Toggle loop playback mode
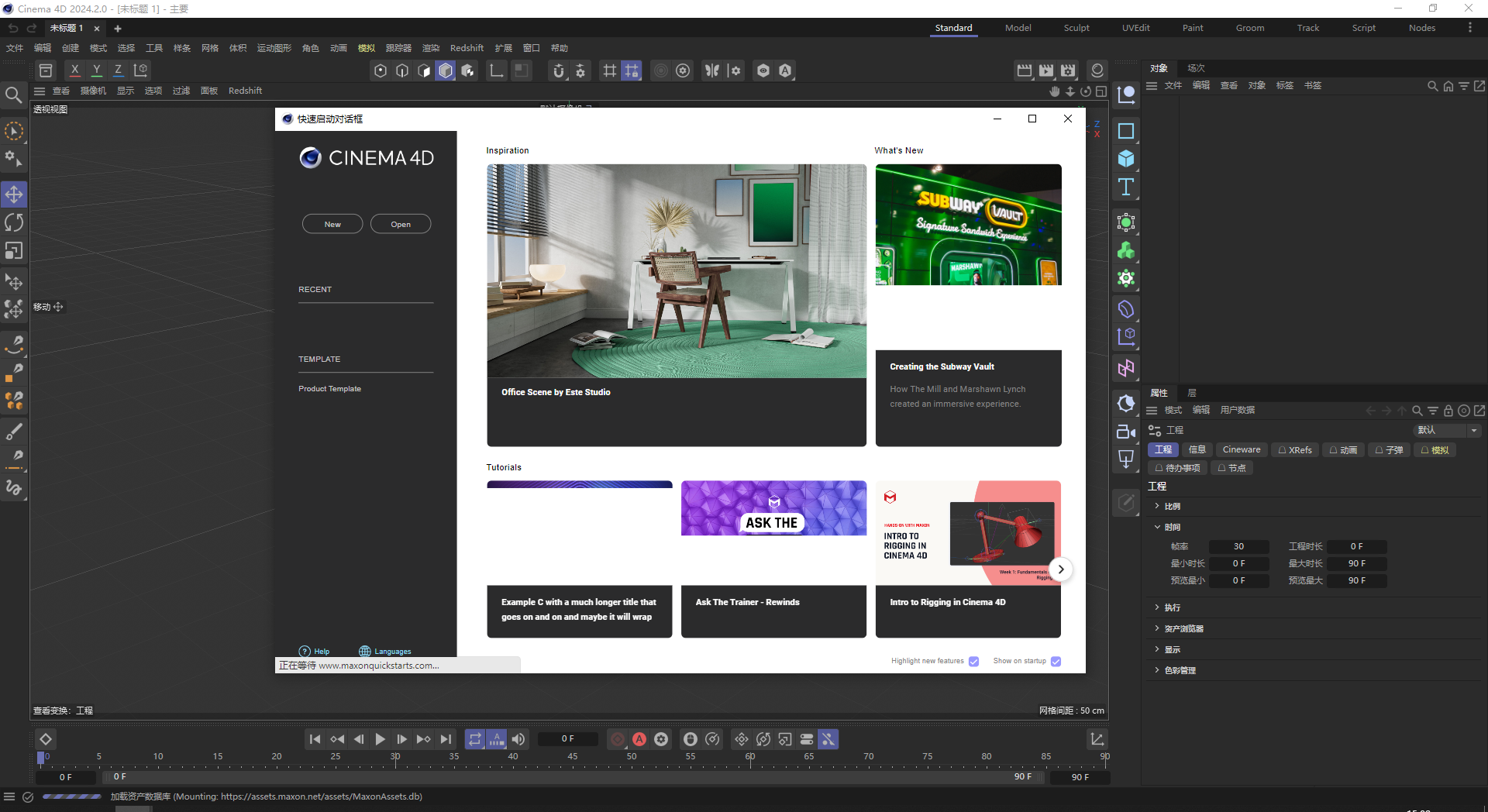 [475, 739]
